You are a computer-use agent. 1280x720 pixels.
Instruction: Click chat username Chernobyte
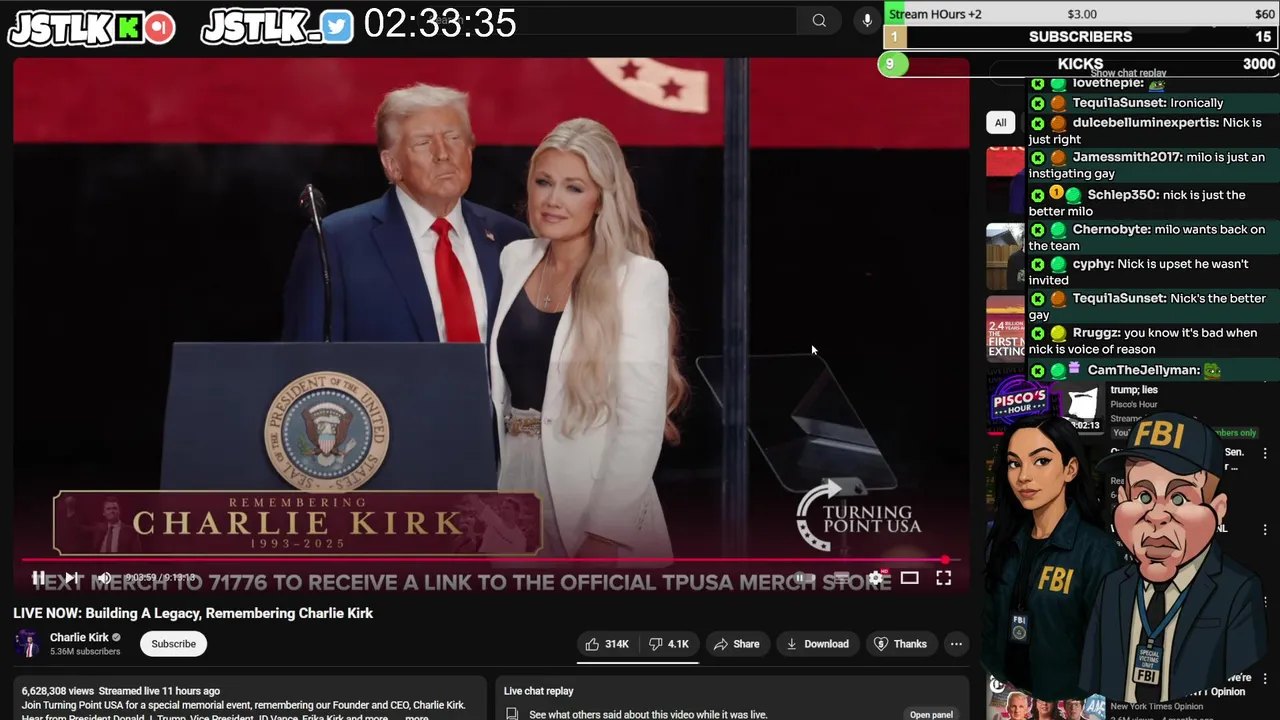1111,229
